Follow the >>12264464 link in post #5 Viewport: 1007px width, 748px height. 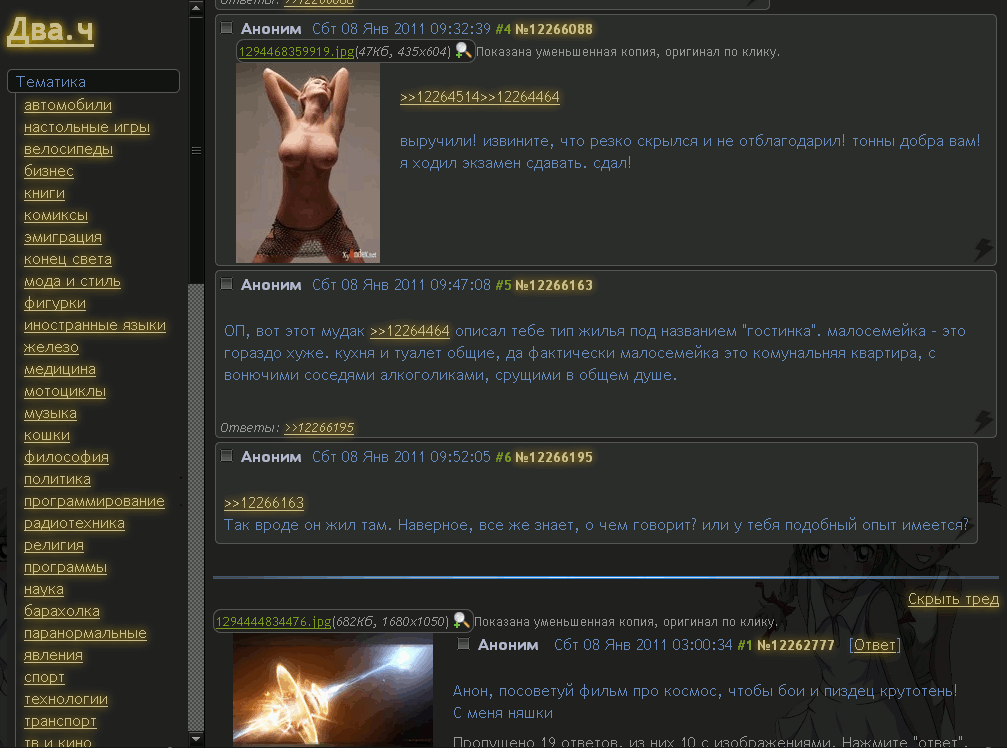[410, 331]
